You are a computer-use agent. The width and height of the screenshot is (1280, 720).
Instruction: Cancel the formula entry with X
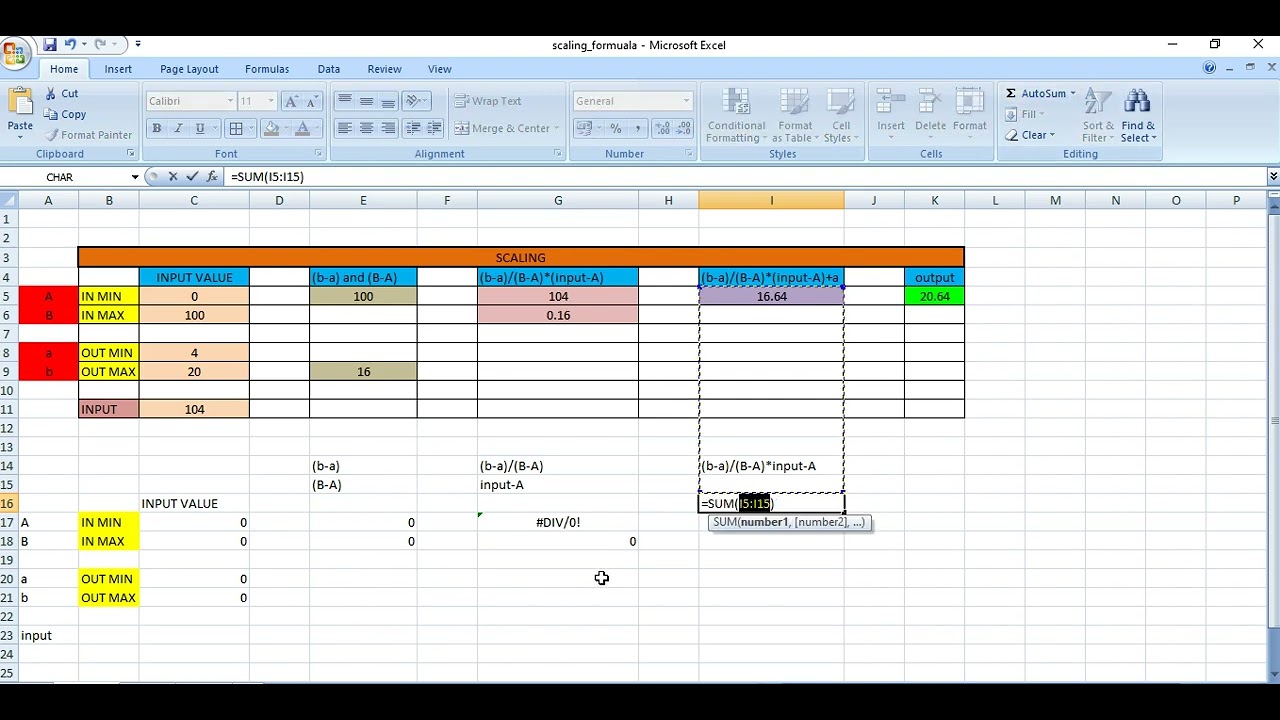point(173,177)
